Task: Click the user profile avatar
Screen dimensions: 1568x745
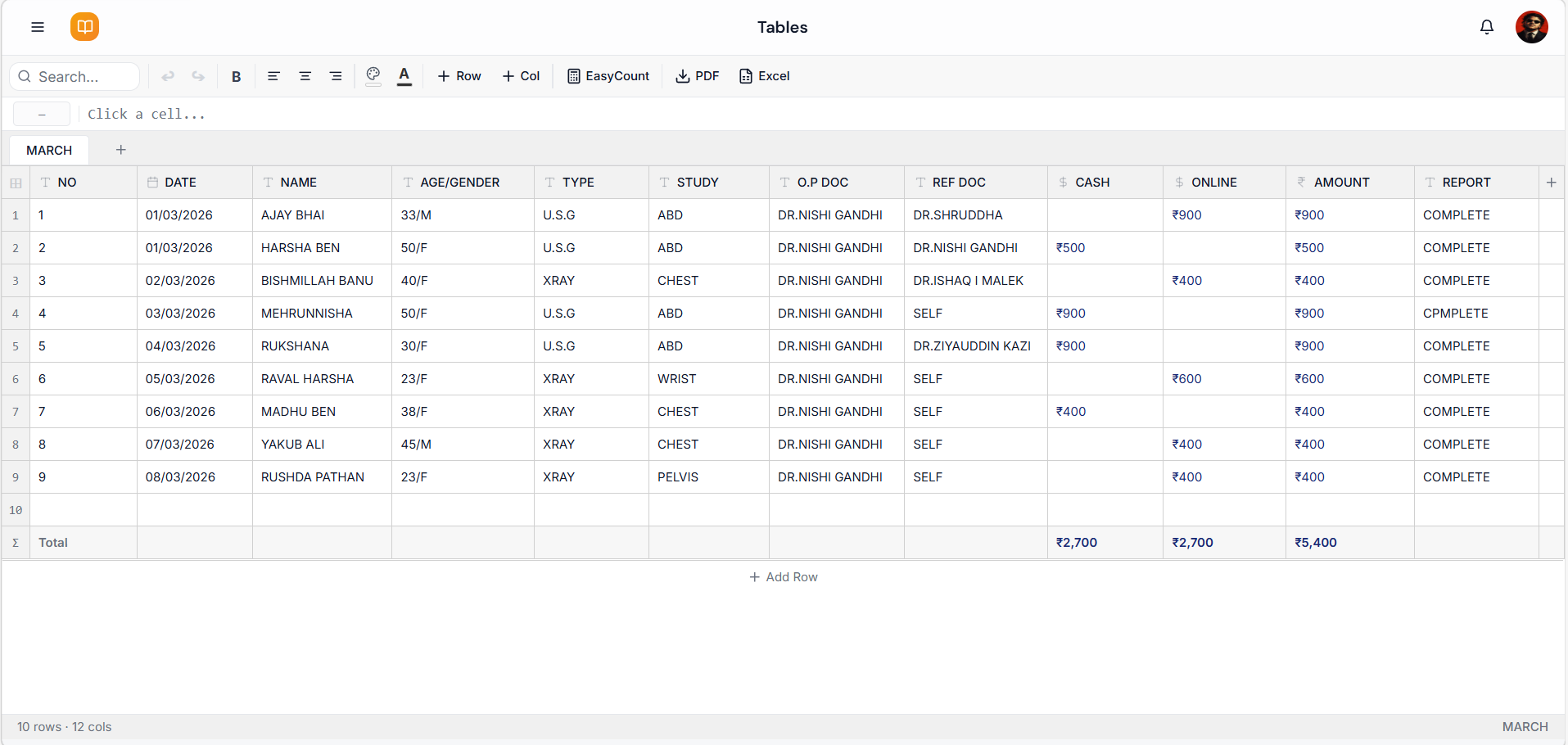Action: pyautogui.click(x=1531, y=26)
